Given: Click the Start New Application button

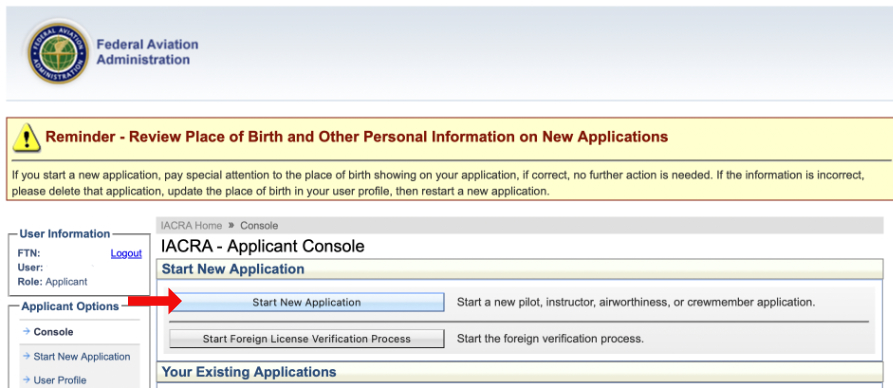Looking at the screenshot, I should [x=306, y=303].
